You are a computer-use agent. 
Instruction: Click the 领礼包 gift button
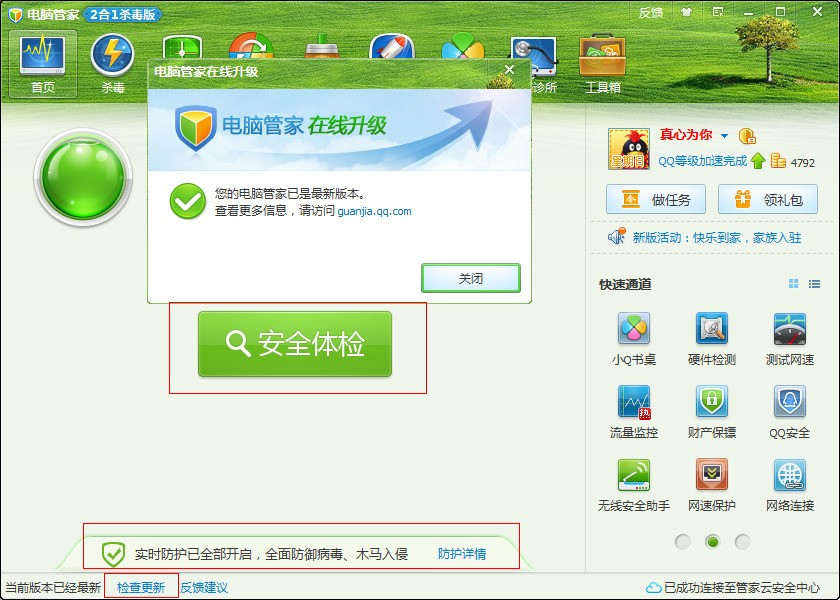click(768, 199)
